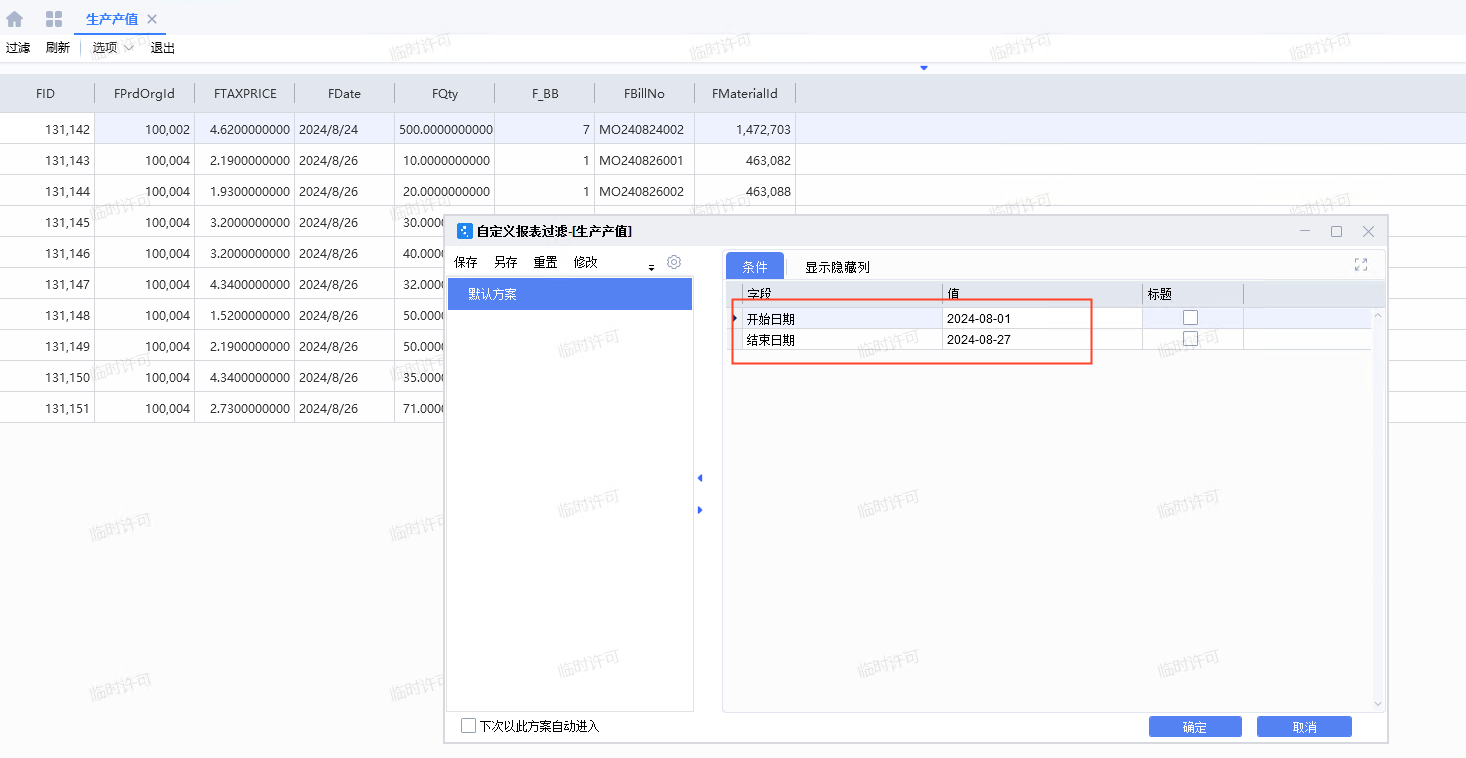Collapse panel with left blue arrow

coord(700,479)
